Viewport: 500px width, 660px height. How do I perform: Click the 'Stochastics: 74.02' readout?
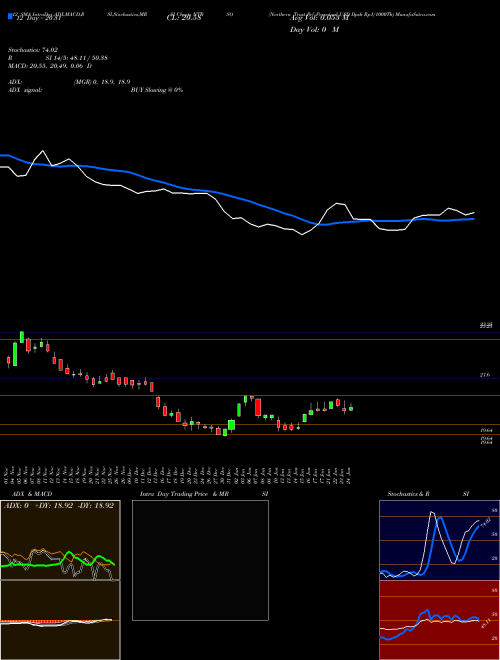(33, 50)
